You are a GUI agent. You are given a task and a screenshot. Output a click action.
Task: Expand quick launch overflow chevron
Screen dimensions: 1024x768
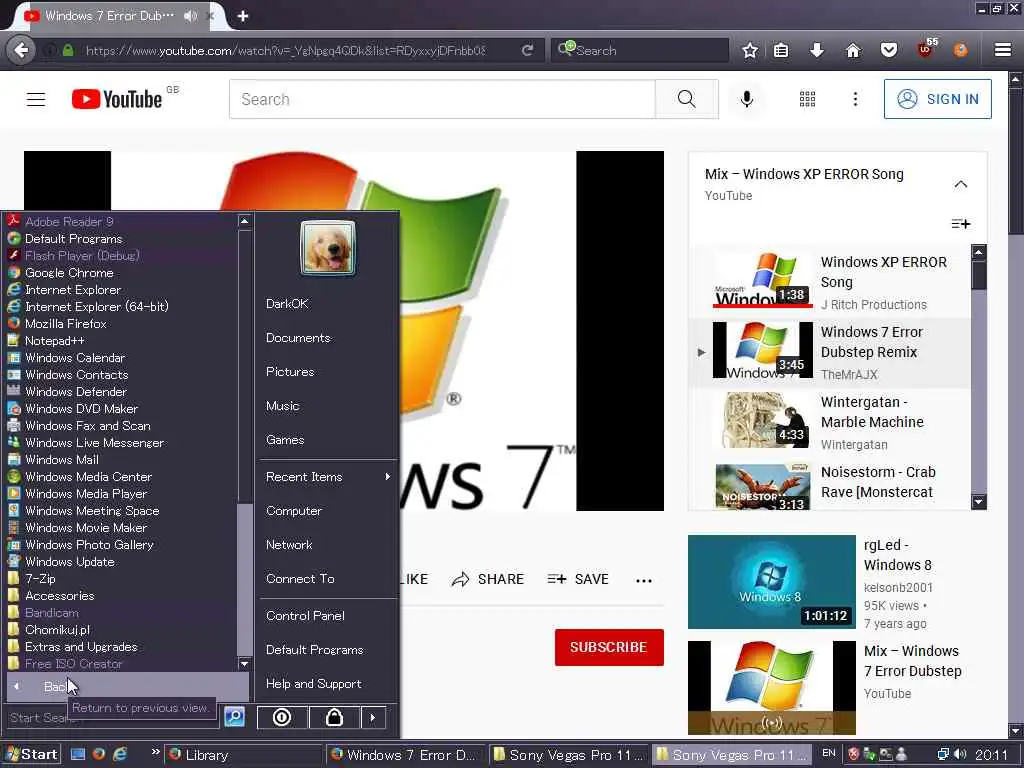click(x=155, y=752)
